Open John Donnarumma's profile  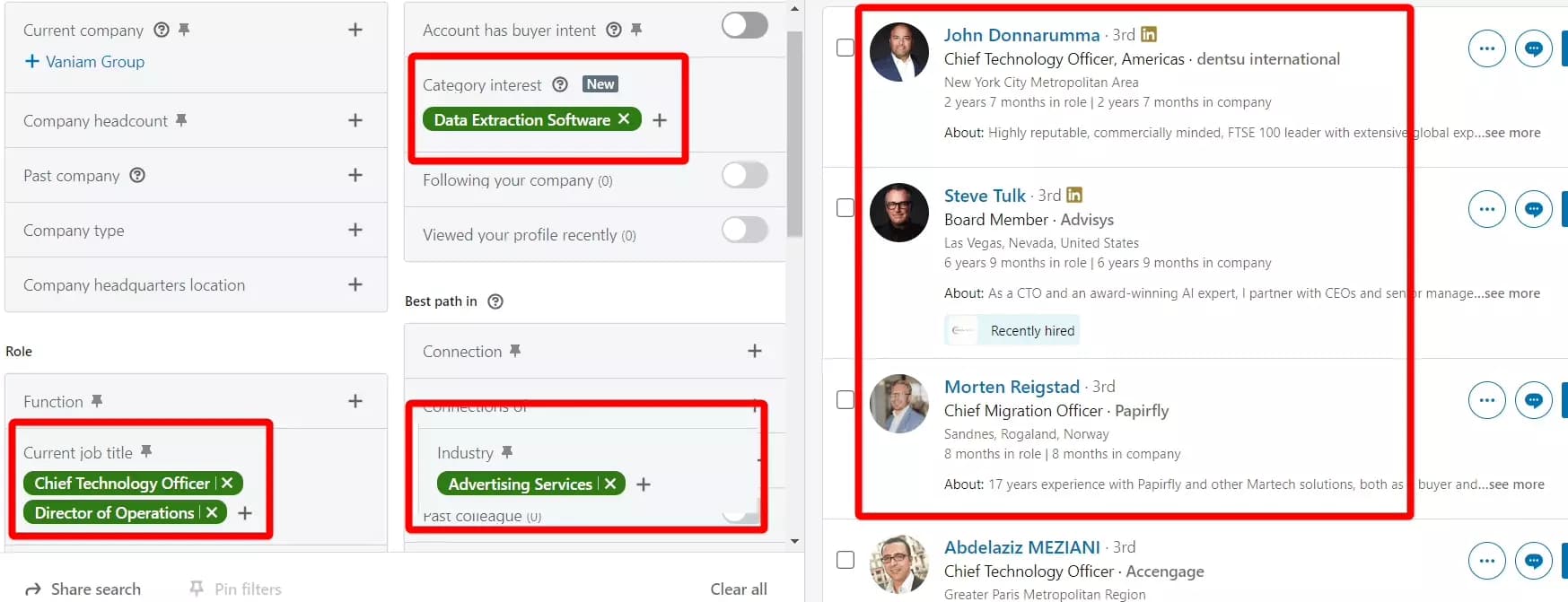[1021, 35]
